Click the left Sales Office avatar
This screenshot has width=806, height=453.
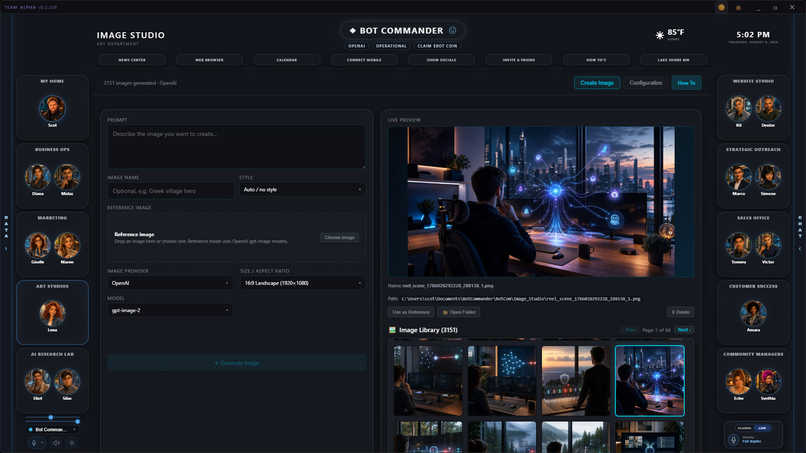739,245
